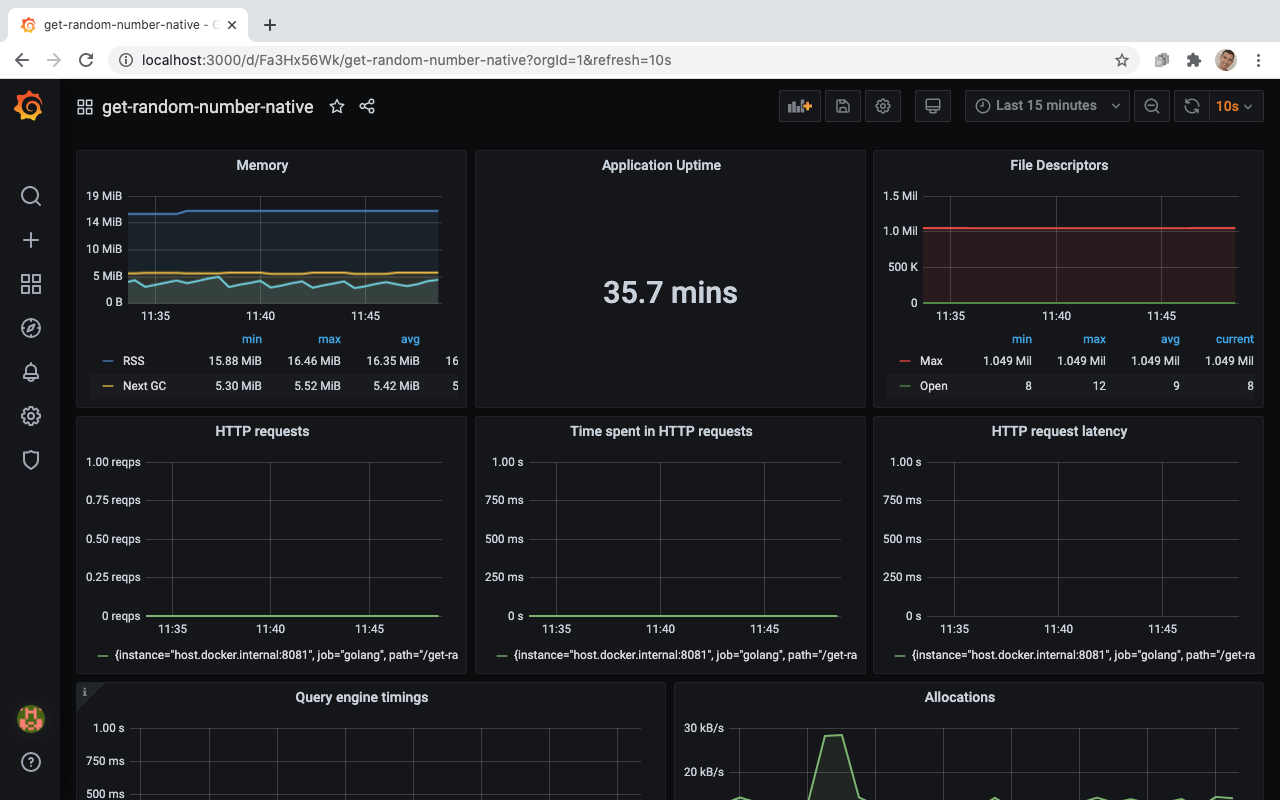Toggle the HTTP request latency legend series
The image size is (1280, 800).
pyautogui.click(x=1084, y=655)
